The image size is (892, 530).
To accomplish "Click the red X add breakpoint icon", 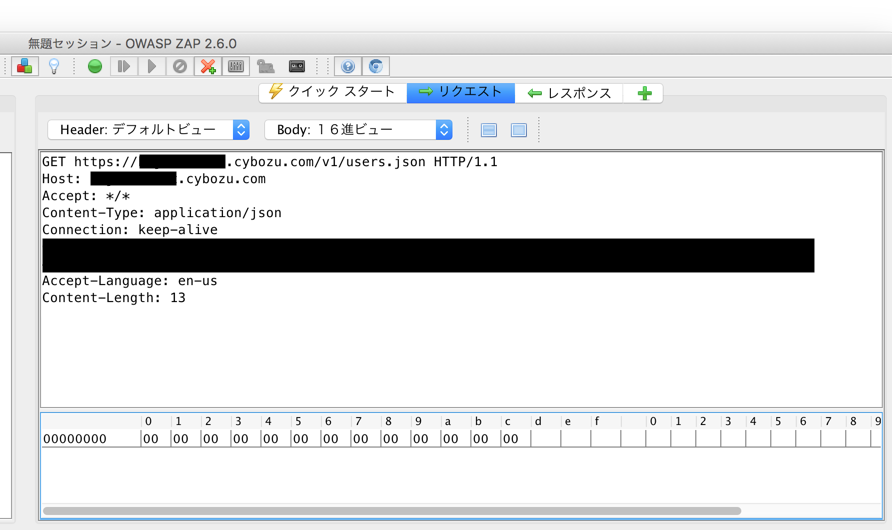I will pos(208,67).
